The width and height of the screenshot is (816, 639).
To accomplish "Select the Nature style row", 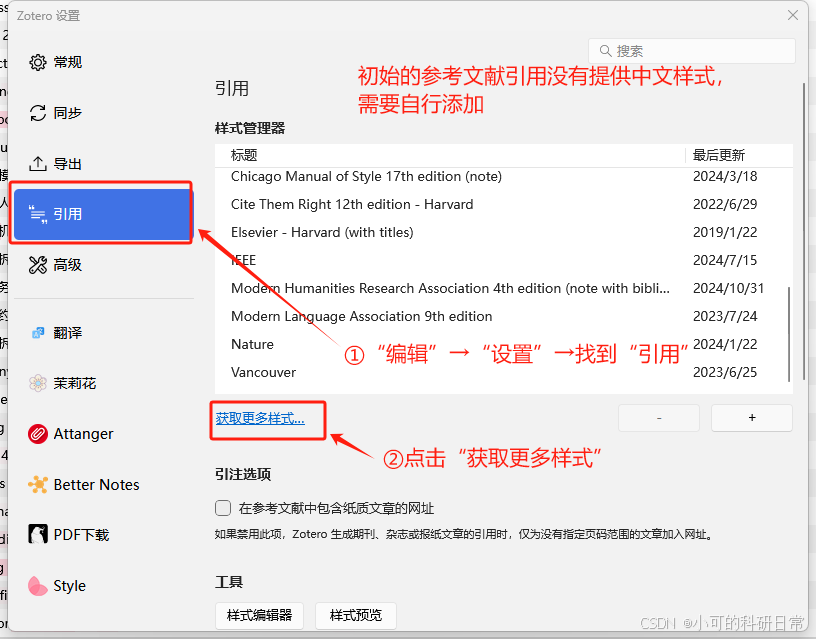I will [502, 344].
